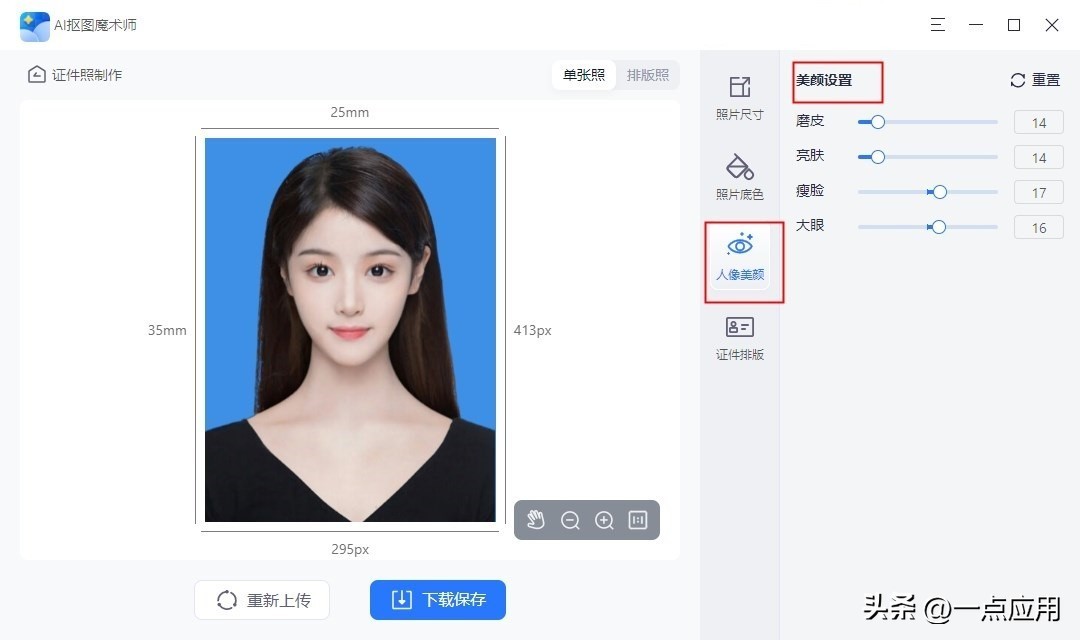Click the 重新上传 re-upload button
Image resolution: width=1080 pixels, height=640 pixels.
click(x=262, y=600)
